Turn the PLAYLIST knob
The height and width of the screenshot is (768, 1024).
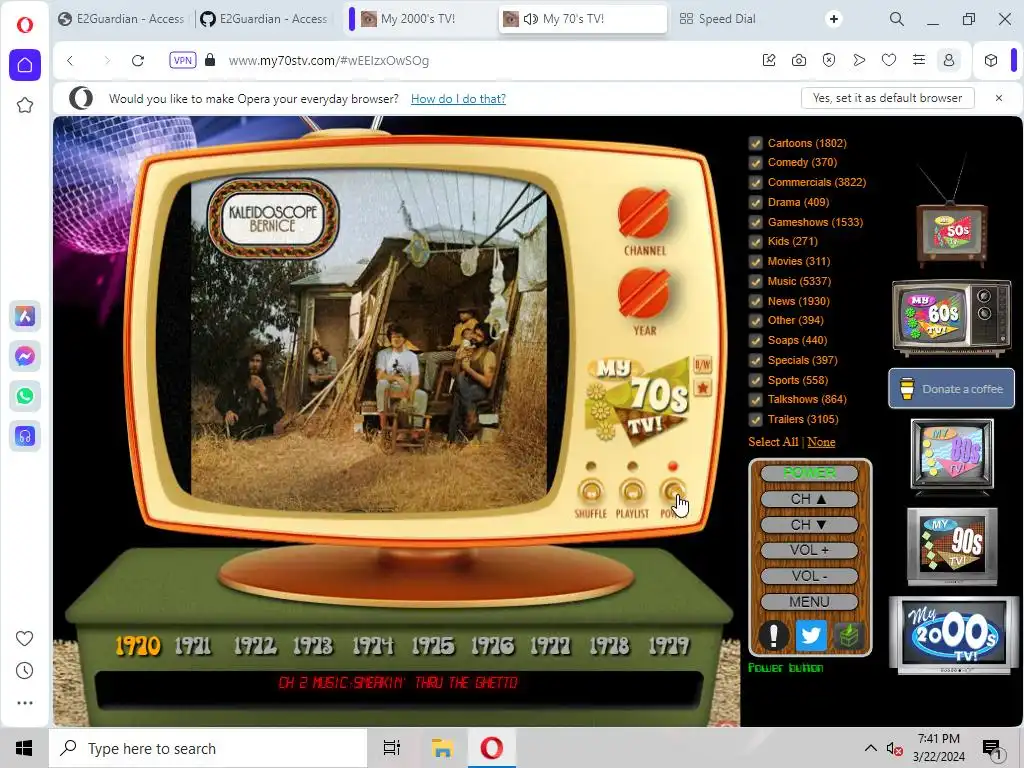tap(632, 490)
